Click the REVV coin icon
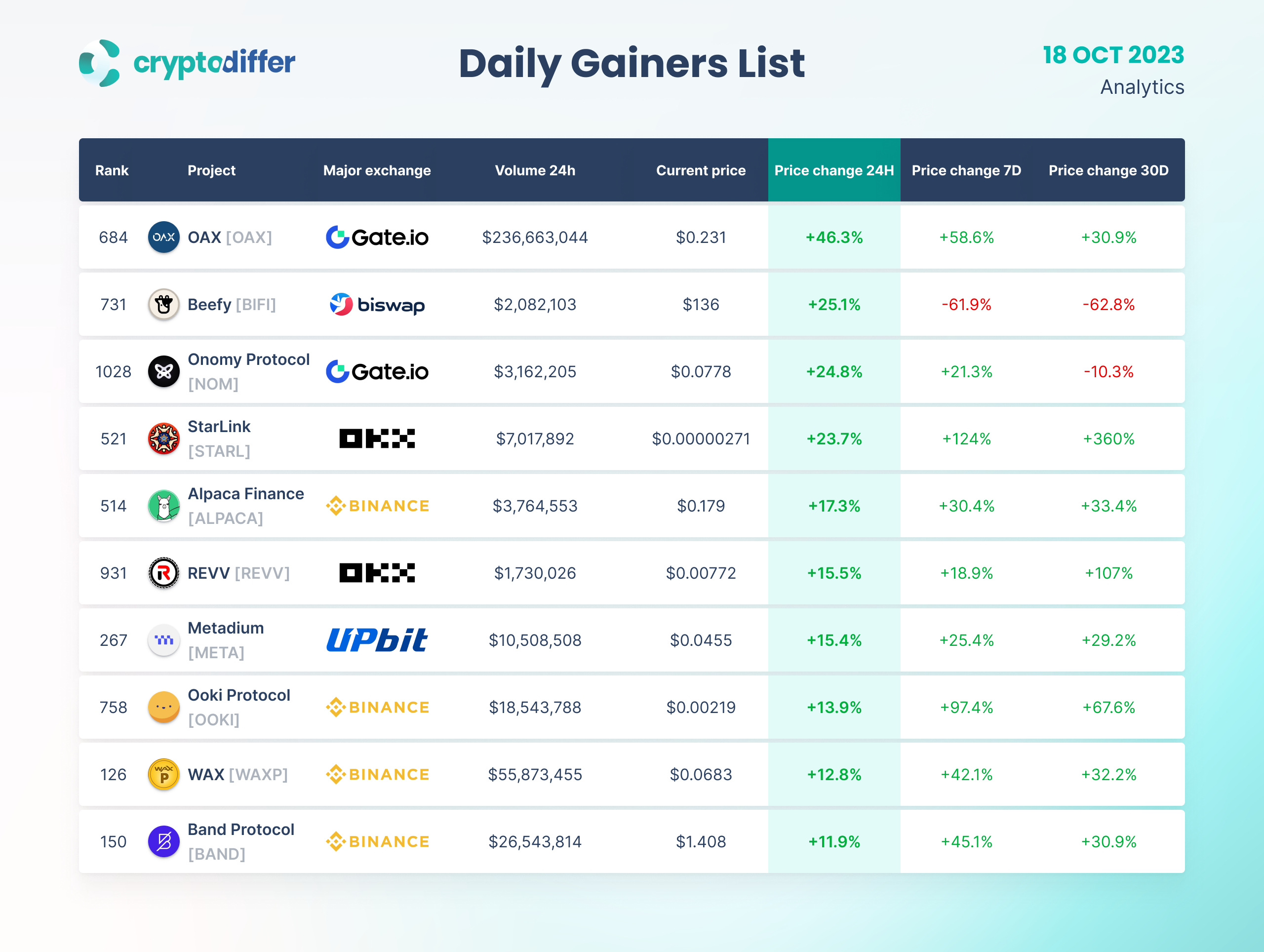1264x952 pixels. 163,573
